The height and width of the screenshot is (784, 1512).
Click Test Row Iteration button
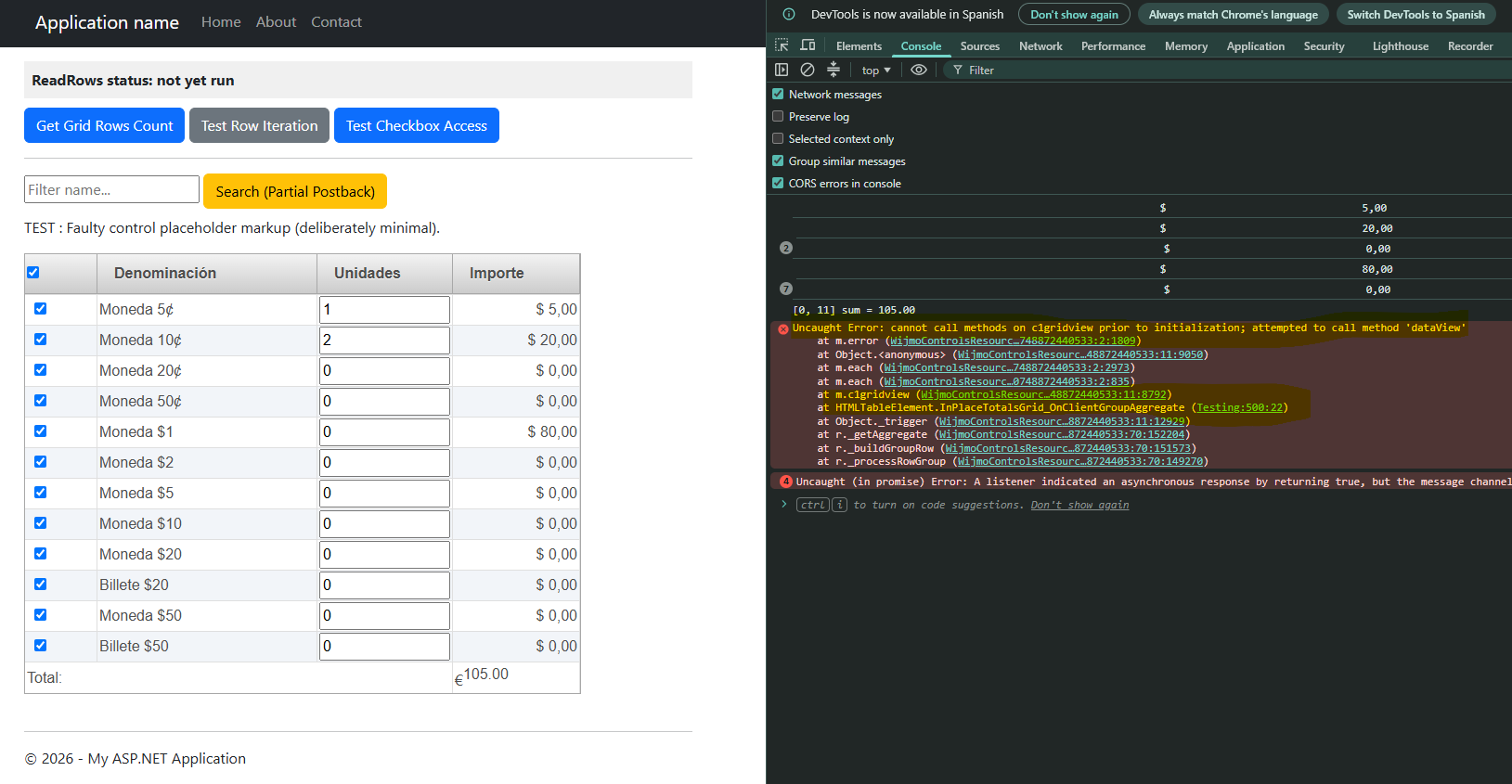pos(259,125)
